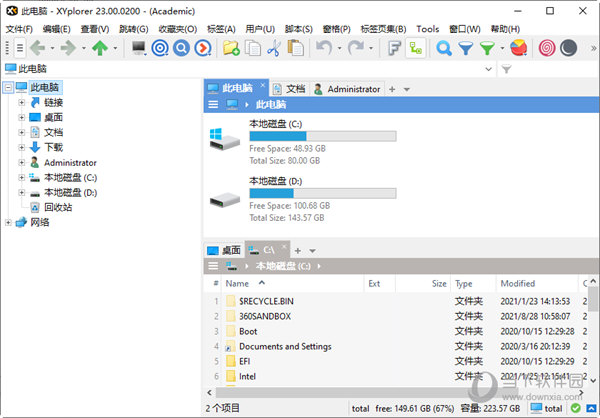Screen dimensions: 600x418
Task: Expand the 链接 tree node
Action: (x=22, y=103)
